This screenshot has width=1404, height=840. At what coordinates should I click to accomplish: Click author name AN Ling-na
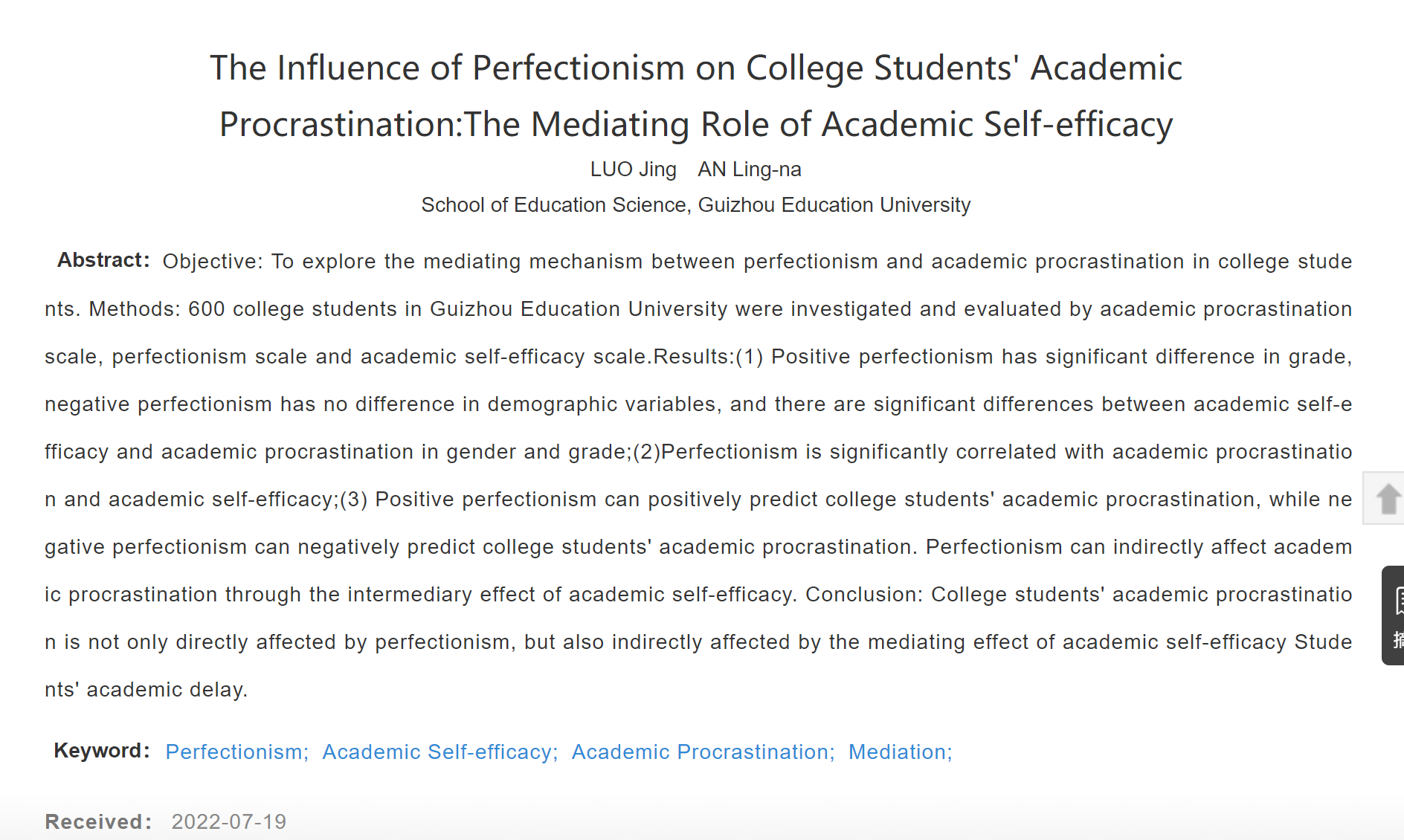750,169
